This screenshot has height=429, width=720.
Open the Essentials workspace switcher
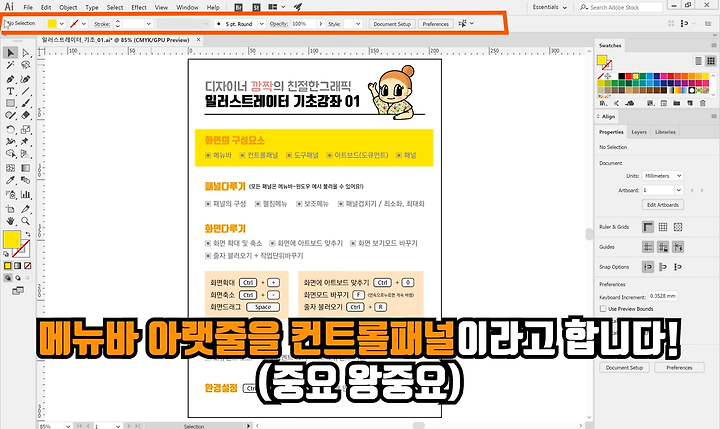tap(550, 7)
